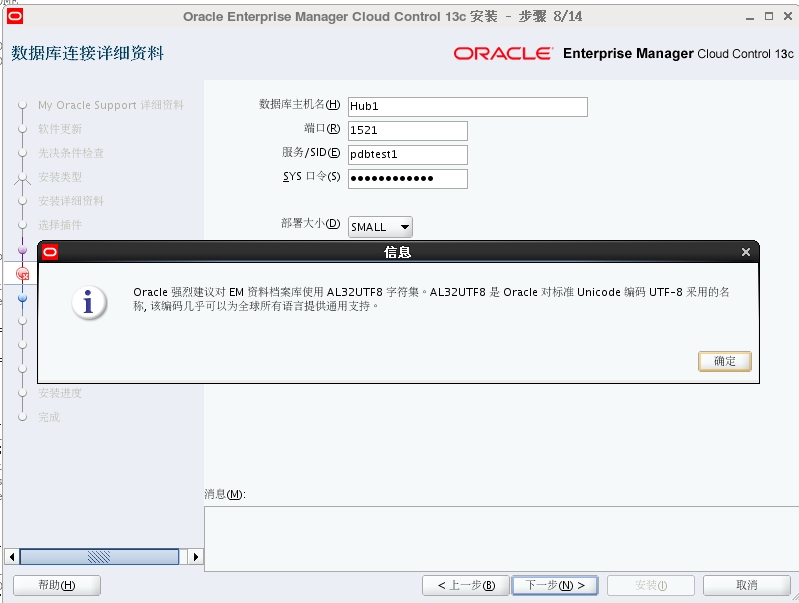This screenshot has width=799, height=603.
Task: Select the 安装类型 step
Action: click(60, 177)
